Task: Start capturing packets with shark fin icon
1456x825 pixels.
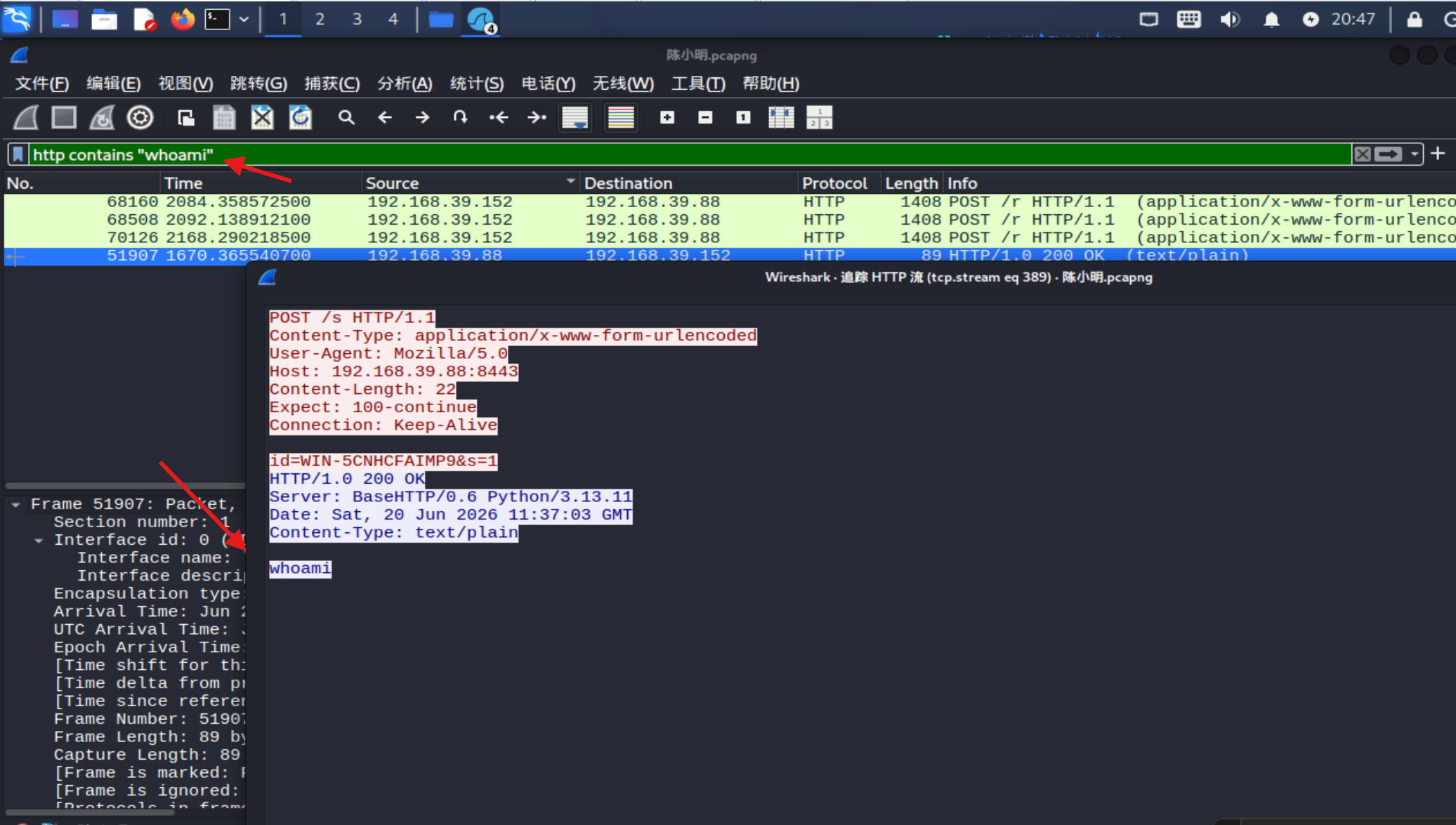Action: (x=26, y=117)
